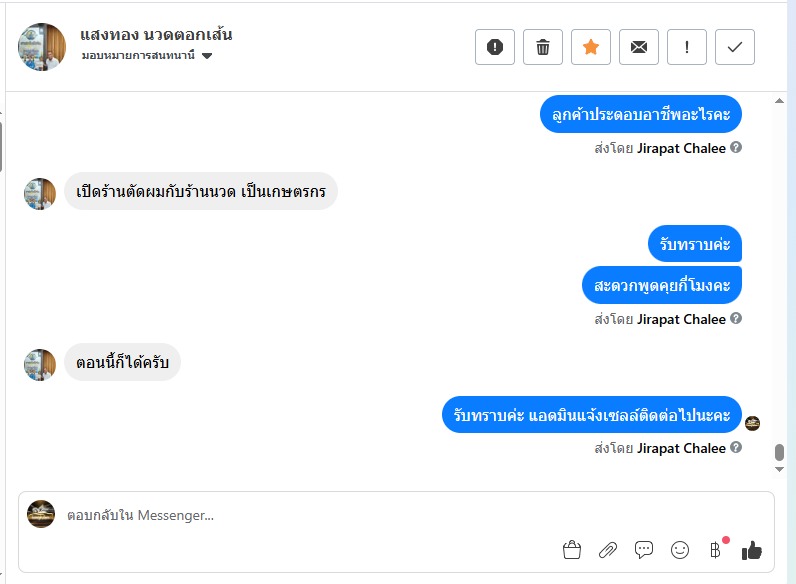Viewport: 796px width, 584px height.
Task: Mark conversation as spam using the exclamation circle icon
Action: (494, 47)
